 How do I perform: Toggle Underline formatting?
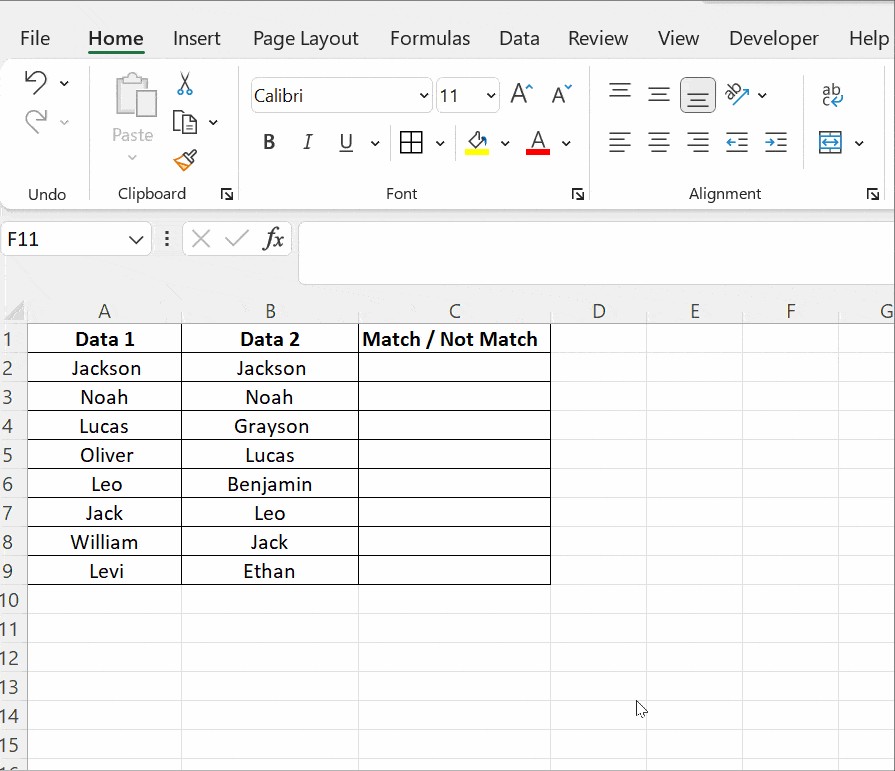pos(346,142)
